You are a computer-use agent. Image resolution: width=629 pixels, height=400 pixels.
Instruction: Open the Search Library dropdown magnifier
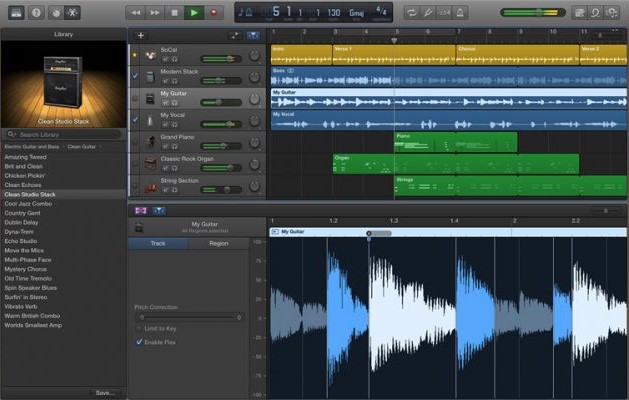[x=12, y=134]
